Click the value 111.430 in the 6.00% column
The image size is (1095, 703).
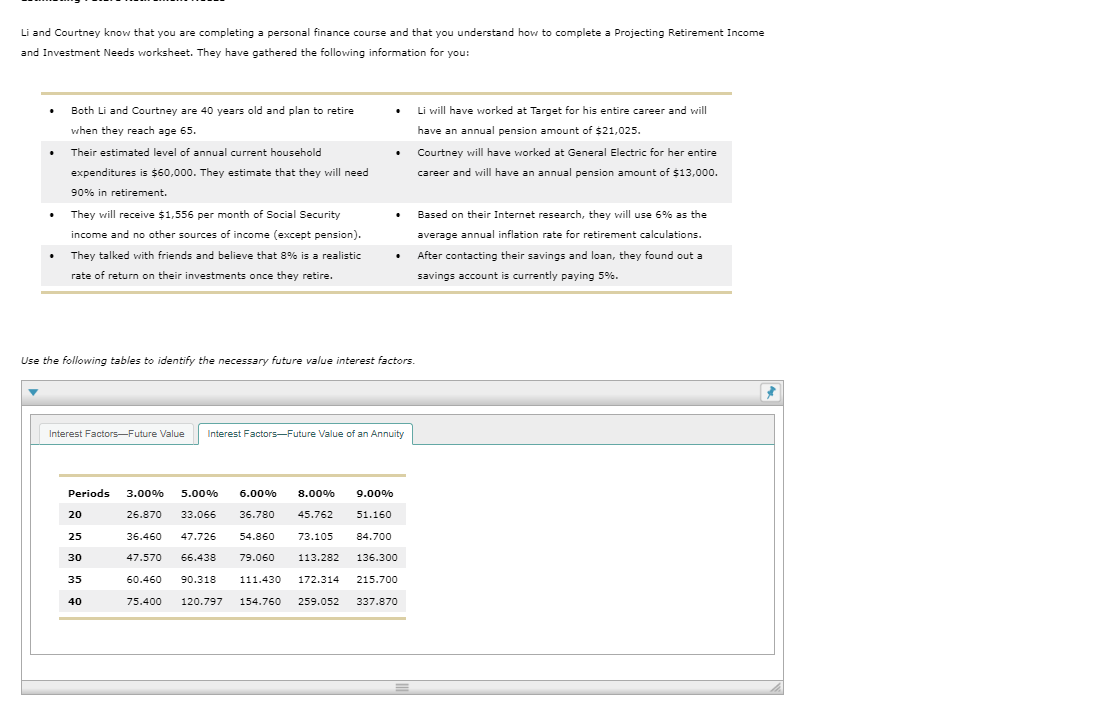[x=258, y=579]
